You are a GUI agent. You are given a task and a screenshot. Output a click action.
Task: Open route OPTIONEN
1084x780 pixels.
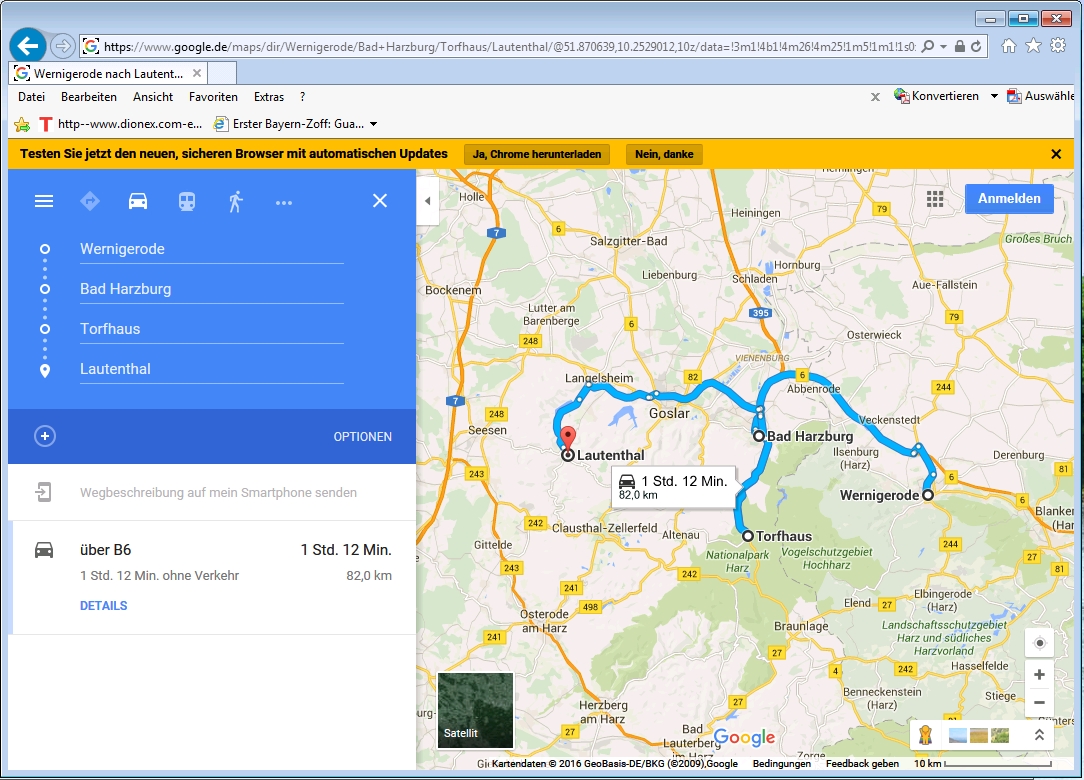tap(362, 436)
